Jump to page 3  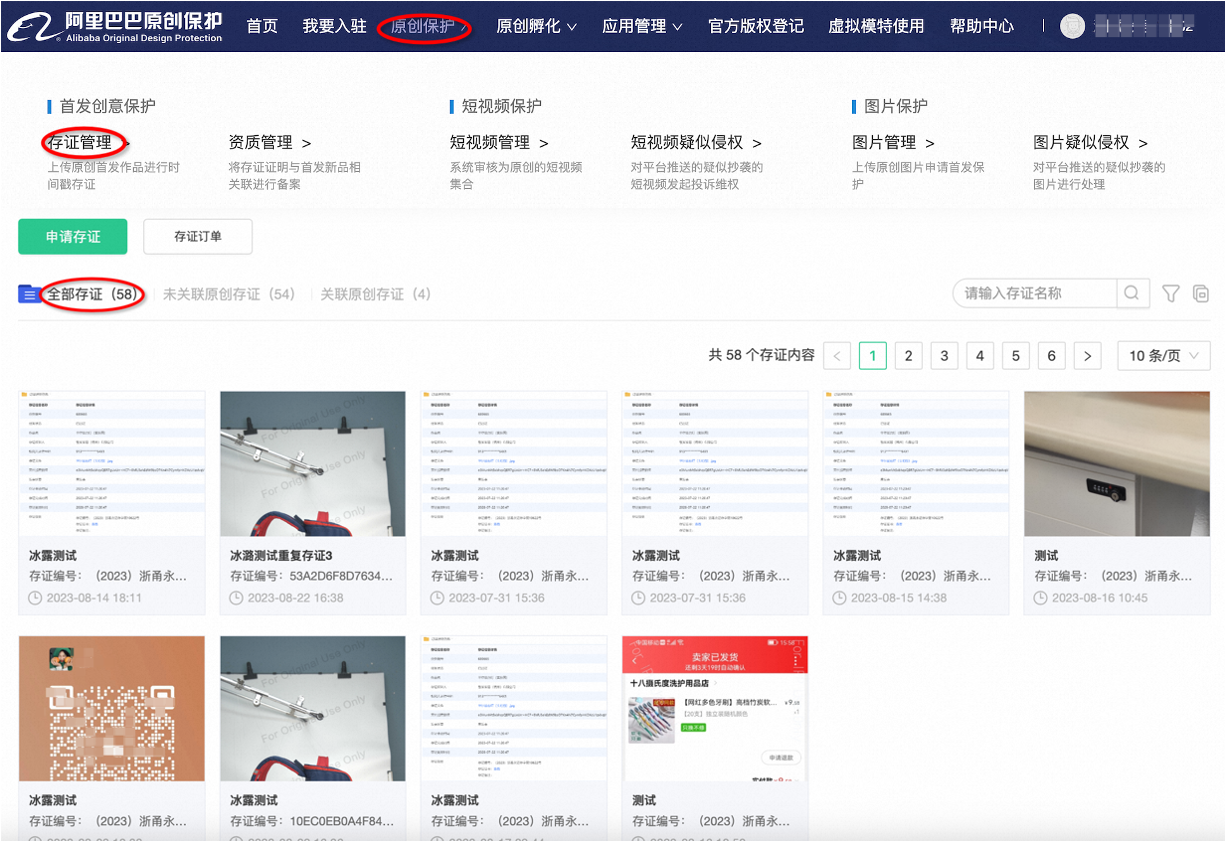pos(944,356)
